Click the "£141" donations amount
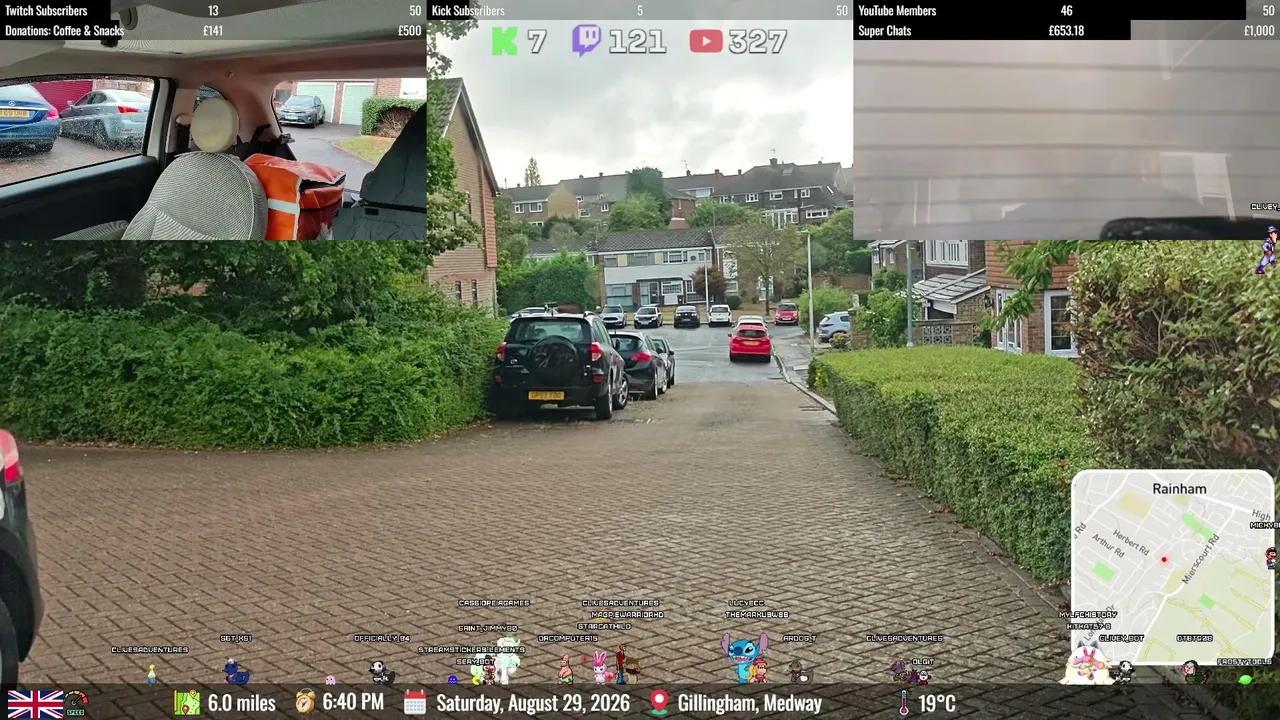1280x720 pixels. tap(213, 30)
